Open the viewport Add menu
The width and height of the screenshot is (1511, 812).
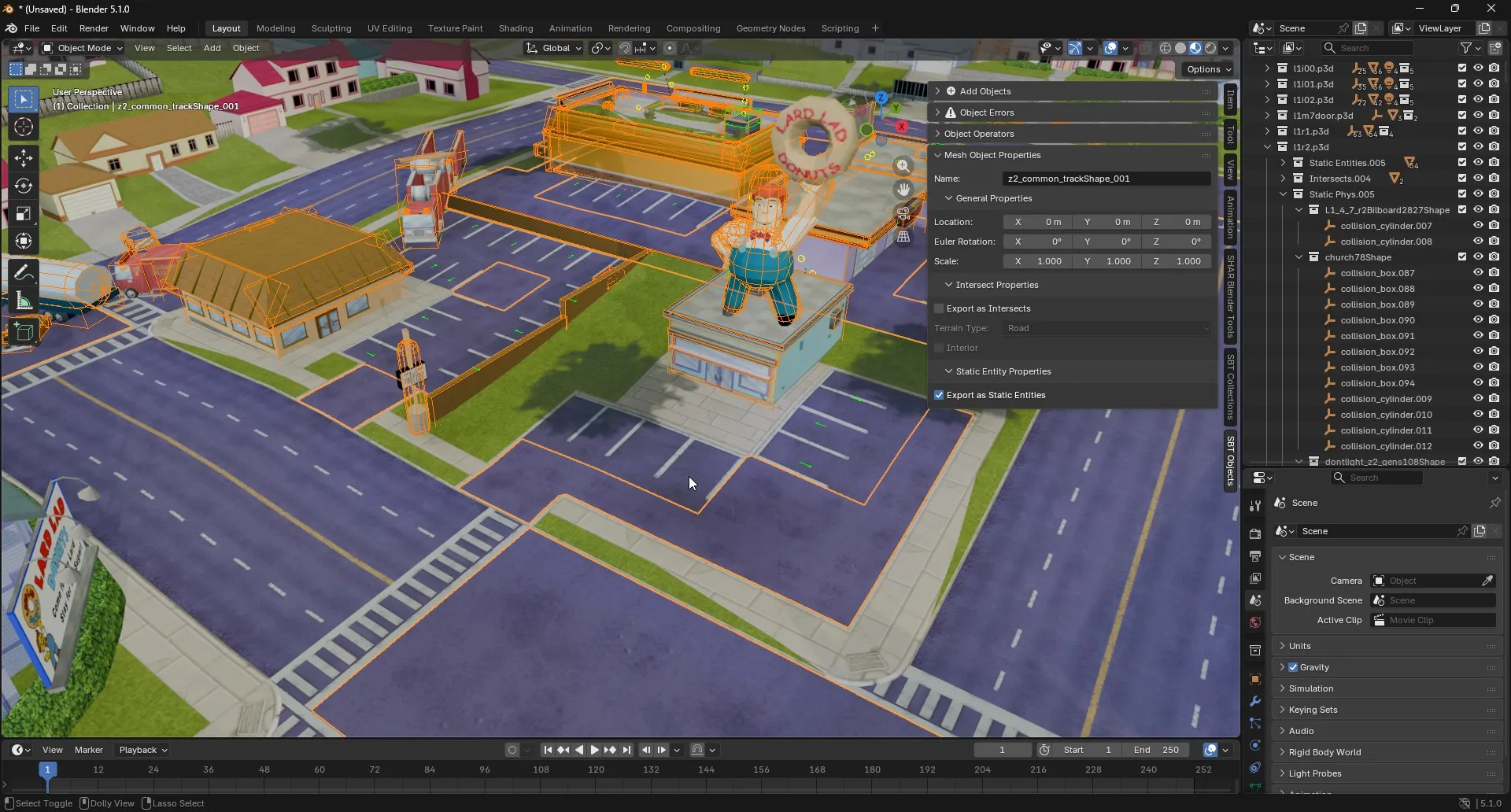212,48
